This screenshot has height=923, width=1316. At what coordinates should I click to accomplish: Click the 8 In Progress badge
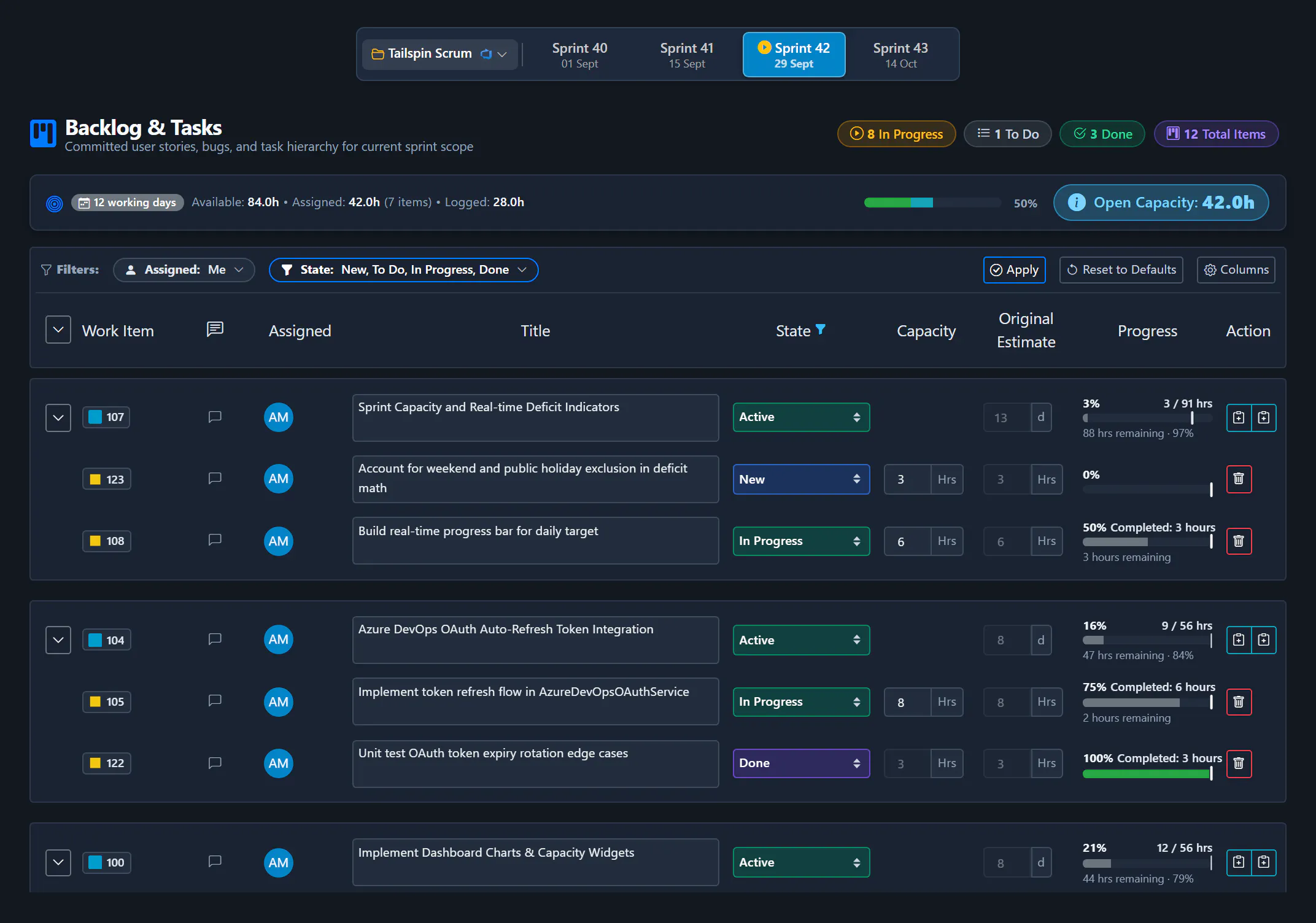897,134
